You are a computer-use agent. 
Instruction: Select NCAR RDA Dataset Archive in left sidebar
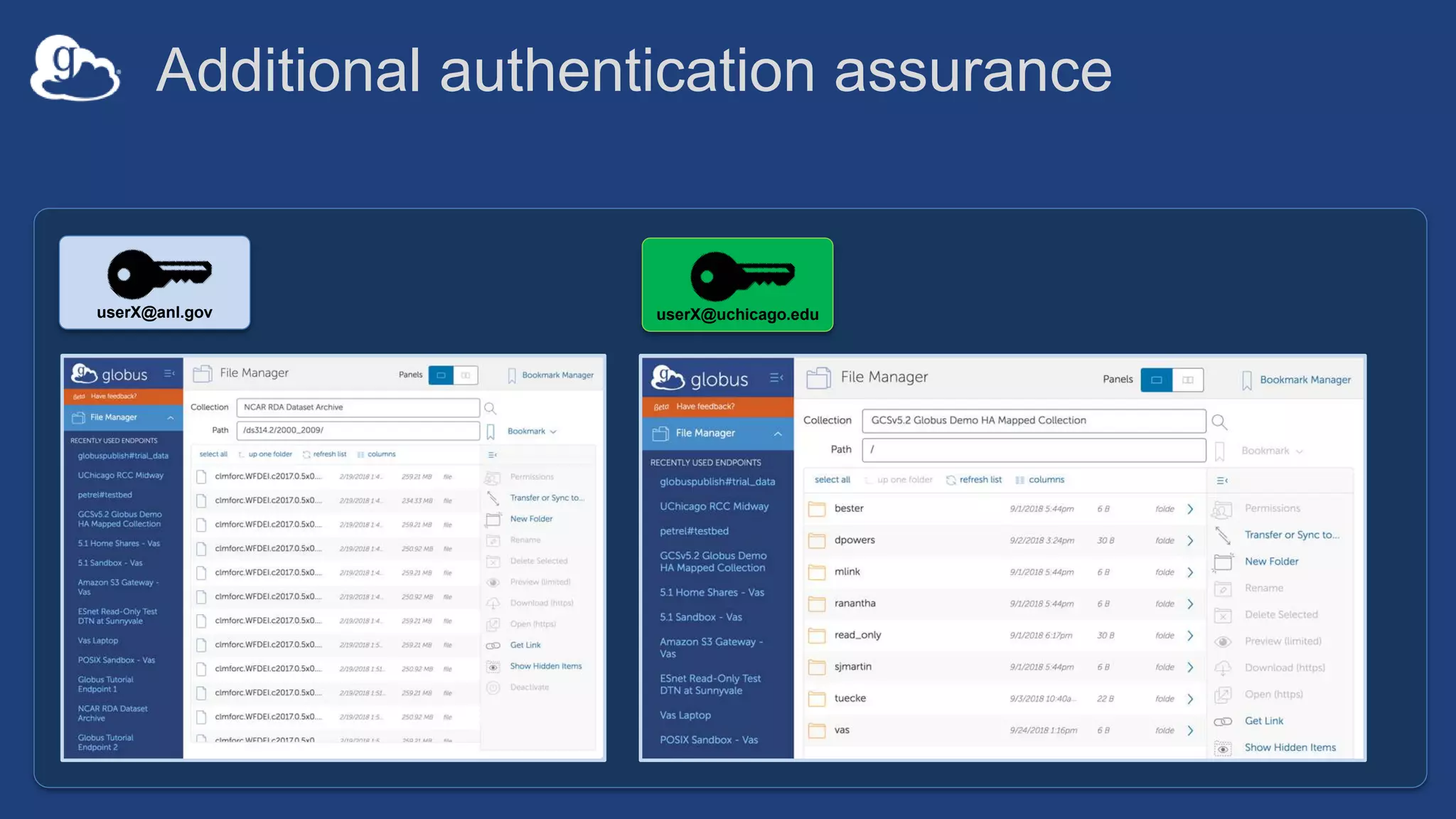(x=112, y=713)
